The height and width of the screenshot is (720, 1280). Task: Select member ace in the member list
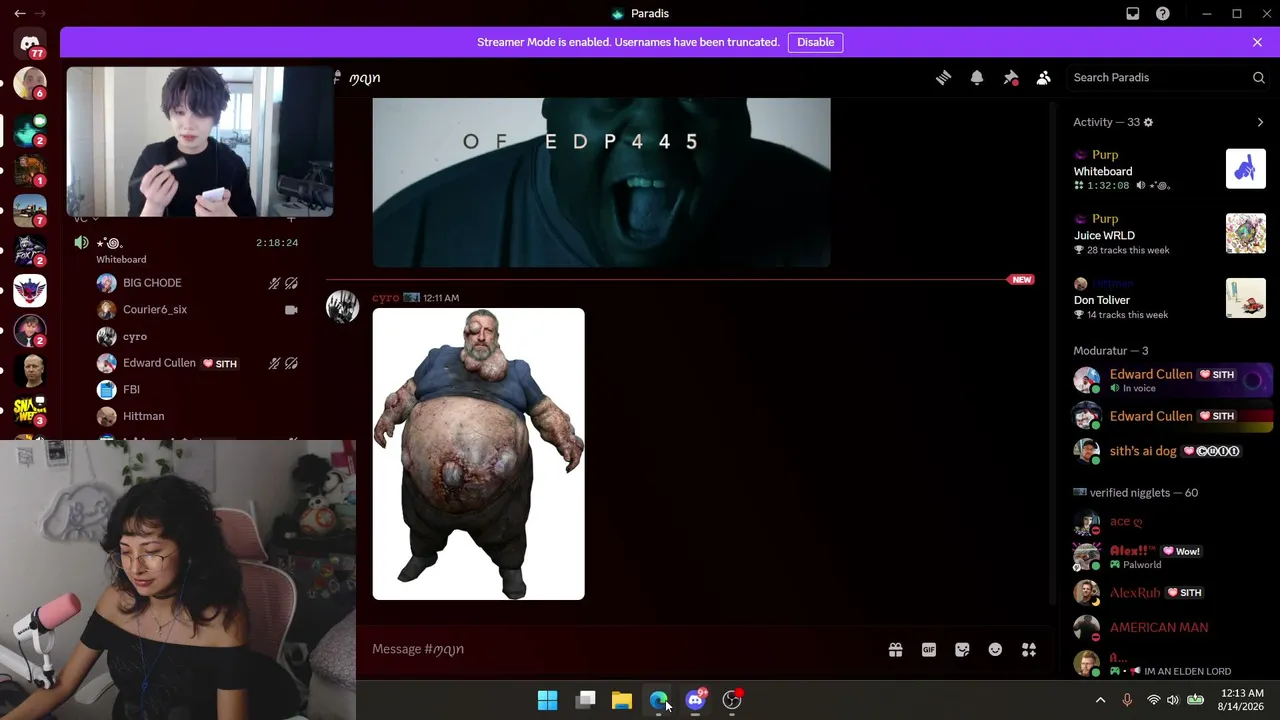[x=1169, y=521]
